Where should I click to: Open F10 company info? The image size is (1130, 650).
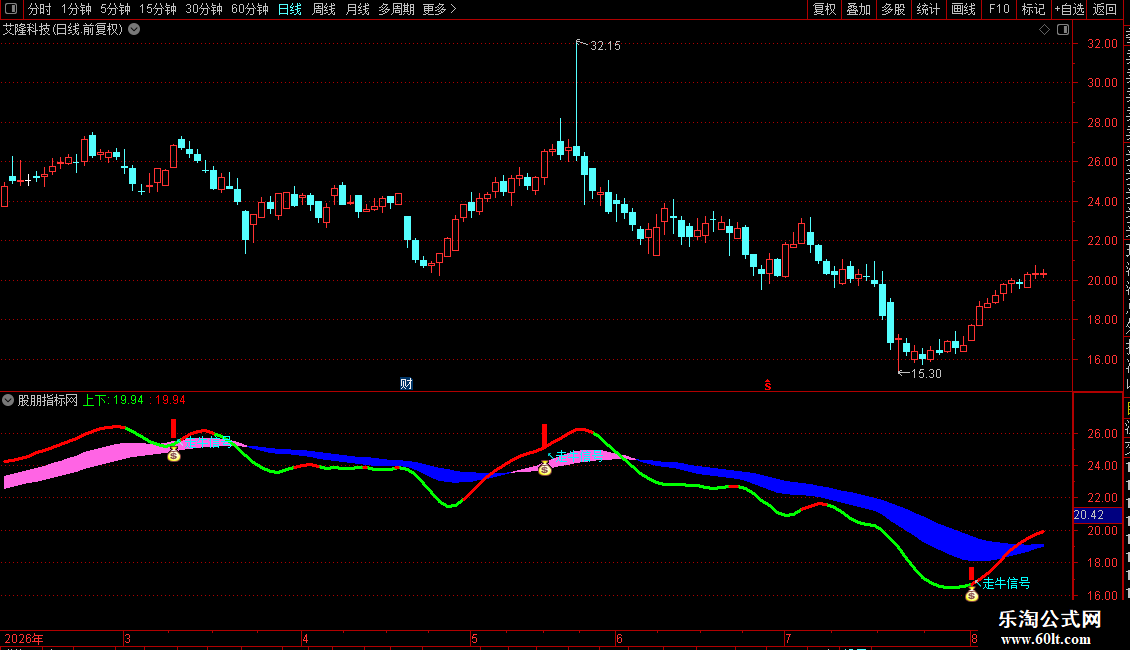click(999, 9)
